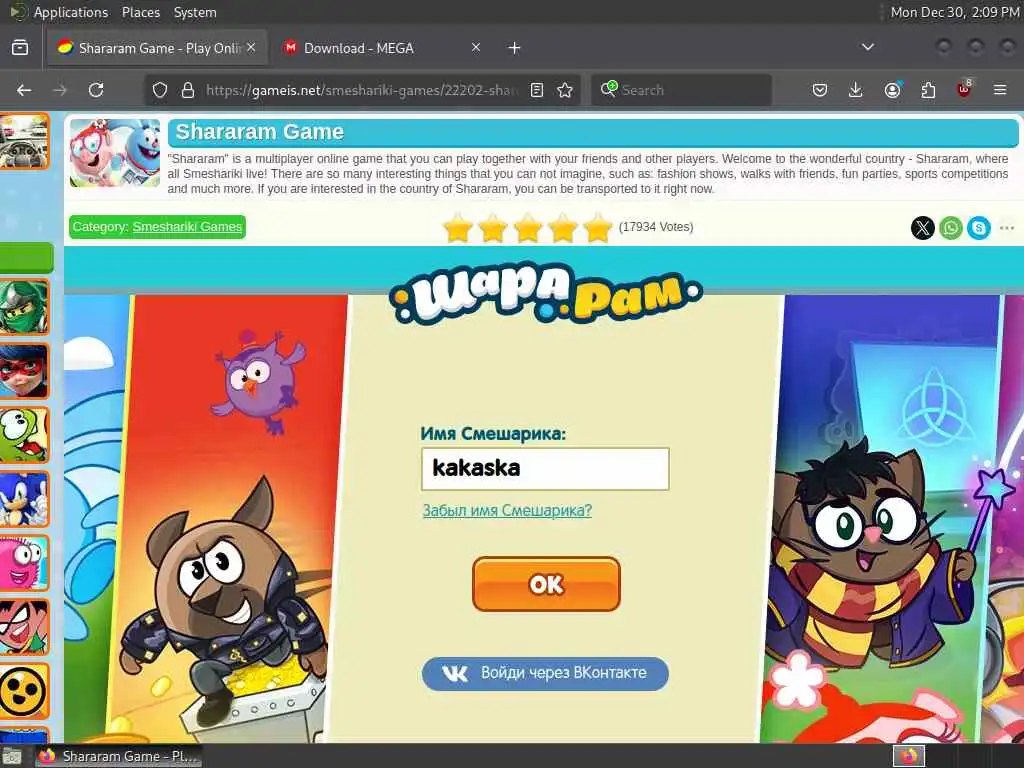
Task: Open more share options ellipsis
Action: point(1007,228)
